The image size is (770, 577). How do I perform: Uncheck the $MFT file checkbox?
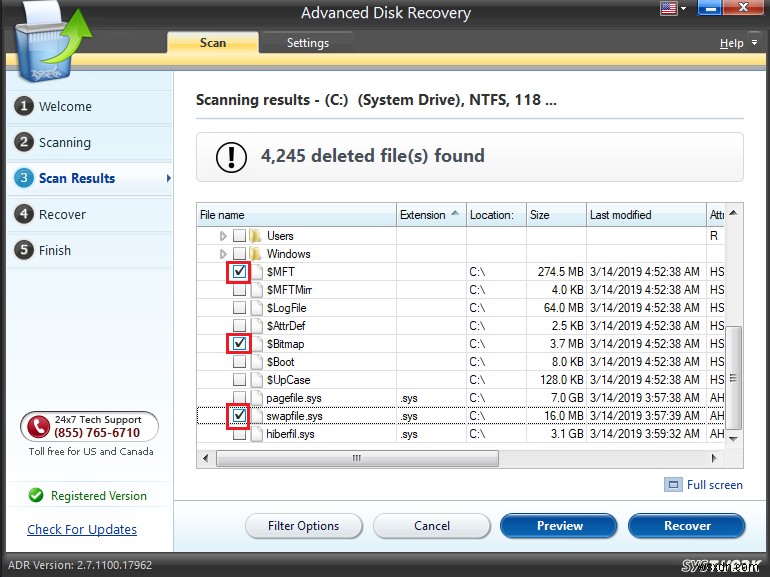click(239, 272)
